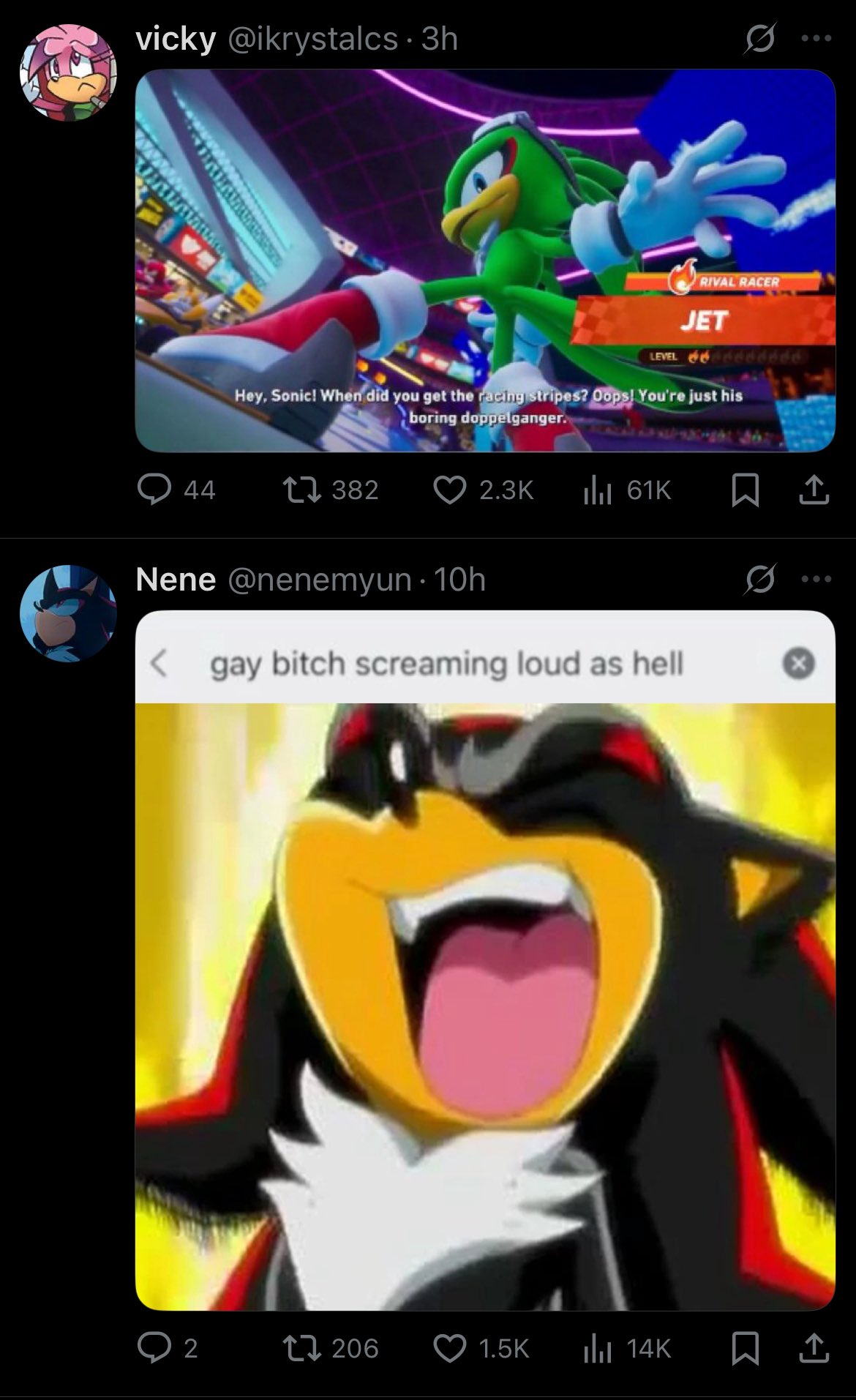Open the Jet rival racer image

click(485, 261)
